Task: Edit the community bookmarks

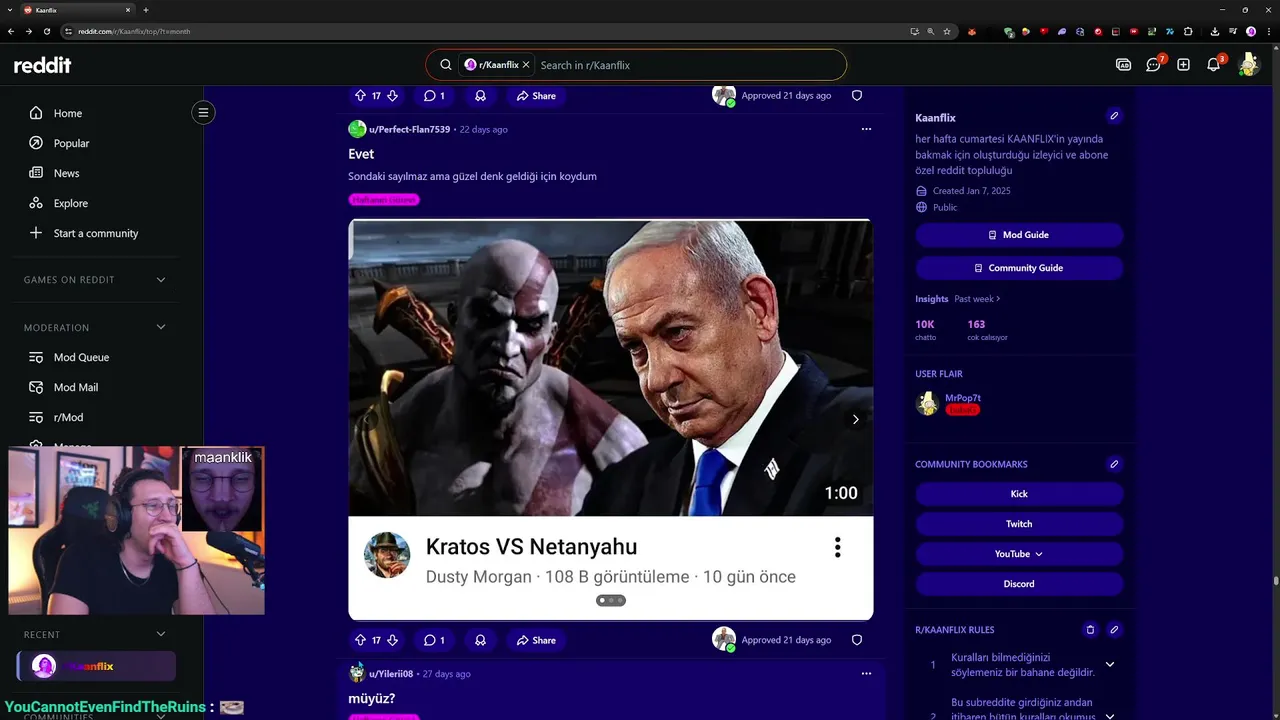Action: click(x=1114, y=464)
